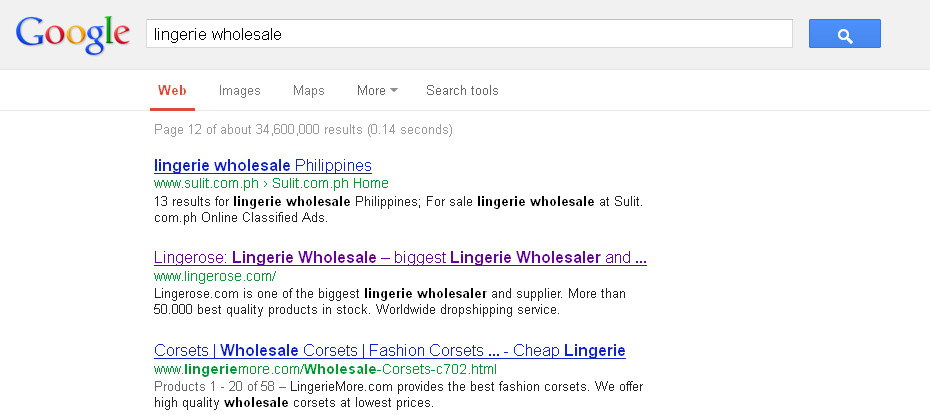The image size is (930, 415).
Task: Switch to the Images tab
Action: coord(240,91)
